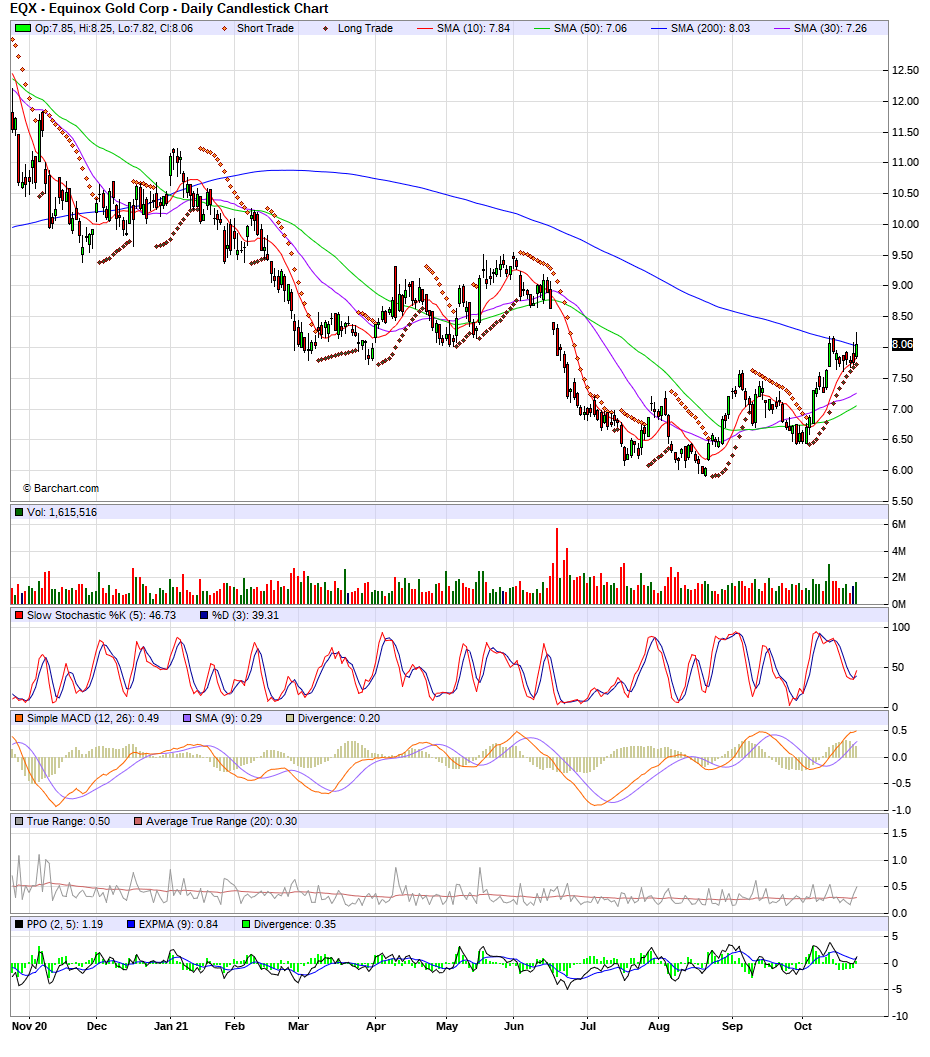930x1057 pixels.
Task: Click the red Average True Range swatch
Action: tap(138, 821)
